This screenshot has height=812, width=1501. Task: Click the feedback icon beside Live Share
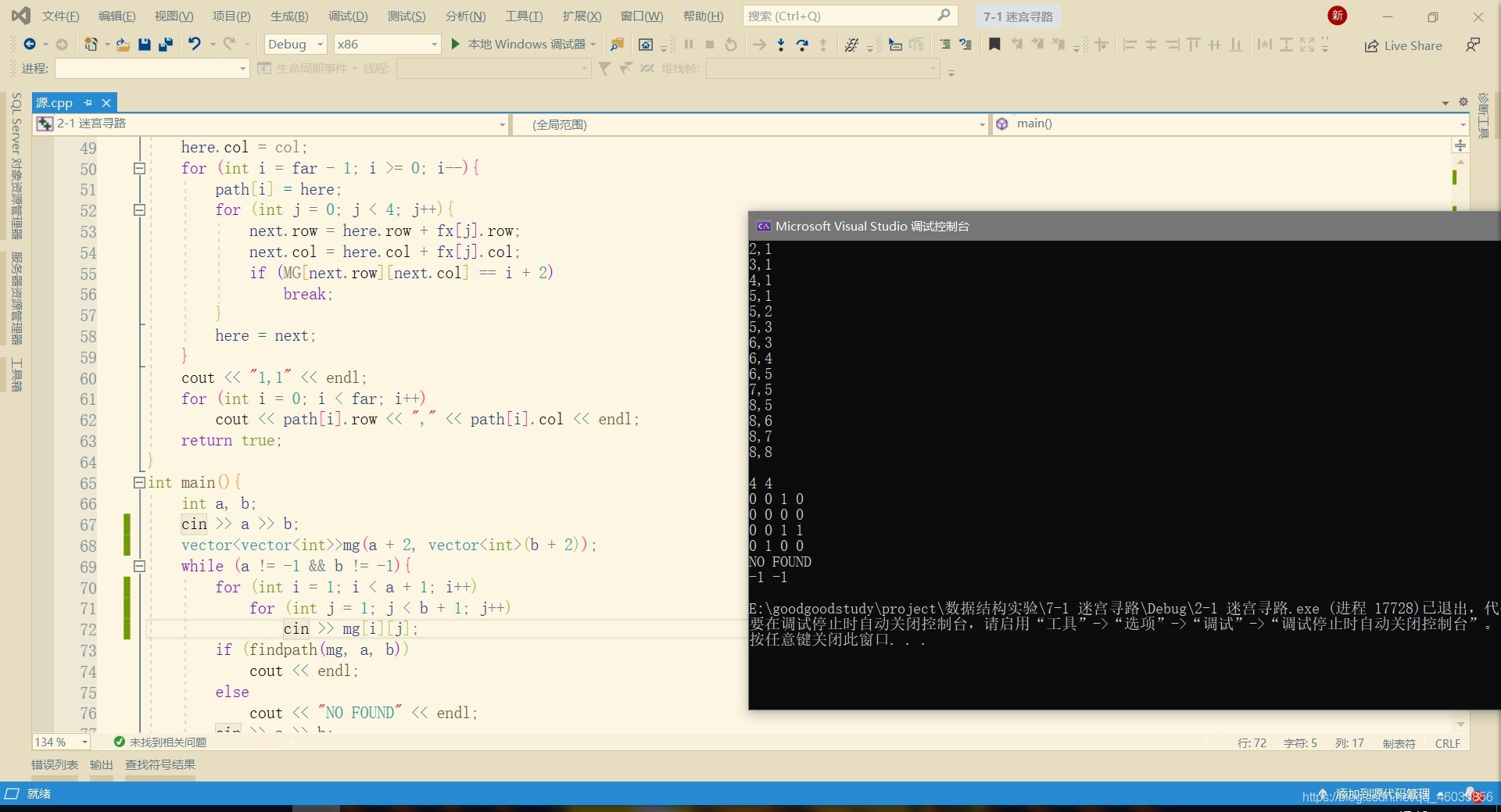(x=1473, y=45)
